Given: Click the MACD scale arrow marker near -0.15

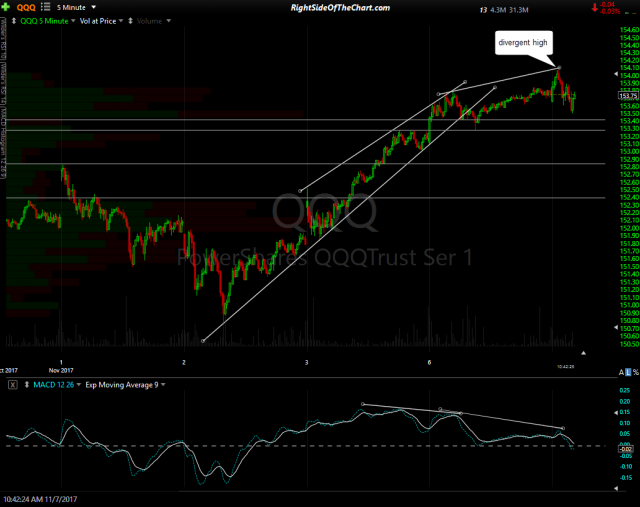Looking at the screenshot, I should 616,488.
